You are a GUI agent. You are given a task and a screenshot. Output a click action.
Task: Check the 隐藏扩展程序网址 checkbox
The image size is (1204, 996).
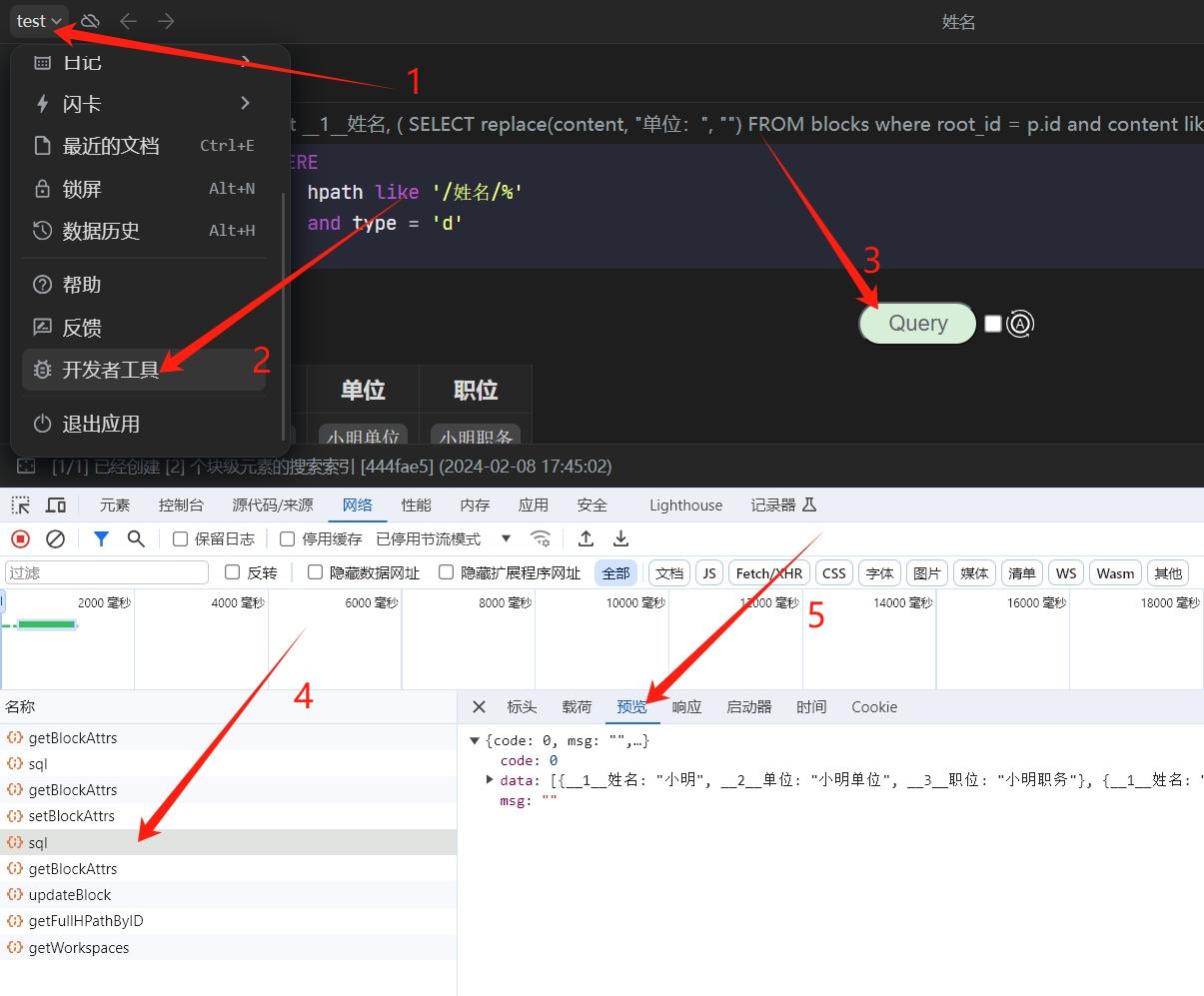447,572
